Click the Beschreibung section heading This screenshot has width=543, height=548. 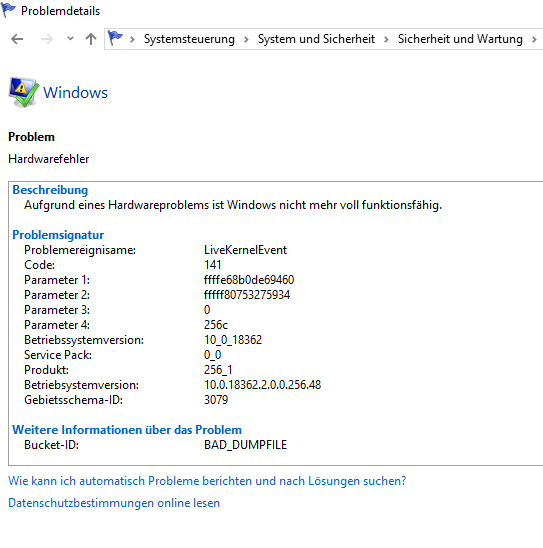(50, 190)
